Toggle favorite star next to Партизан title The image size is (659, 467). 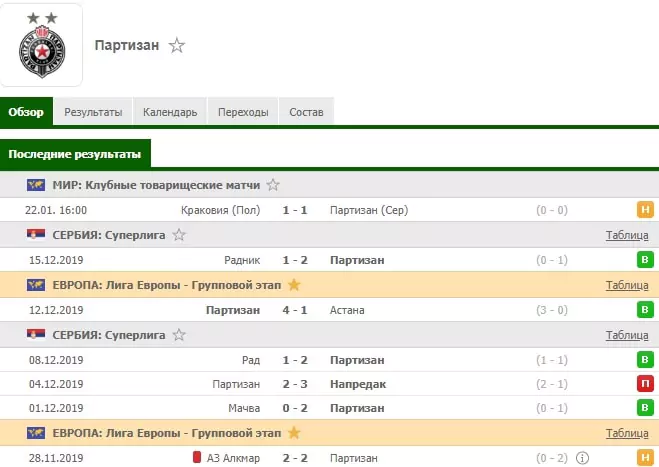[177, 45]
